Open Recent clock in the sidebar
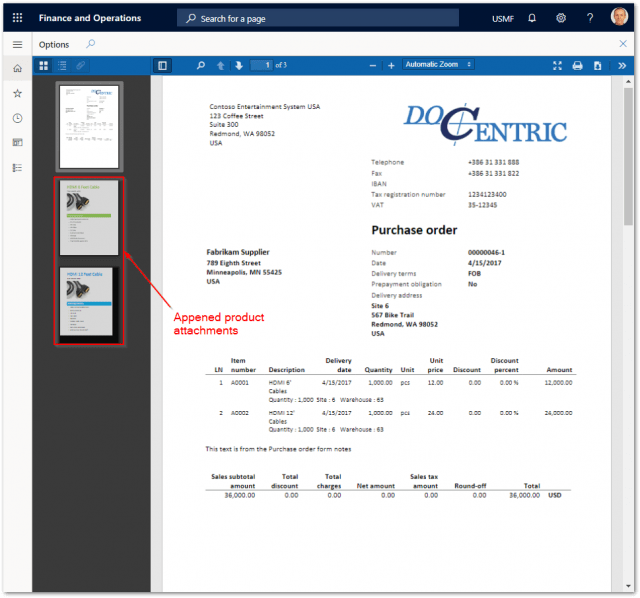The width and height of the screenshot is (640, 598). pyautogui.click(x=18, y=118)
